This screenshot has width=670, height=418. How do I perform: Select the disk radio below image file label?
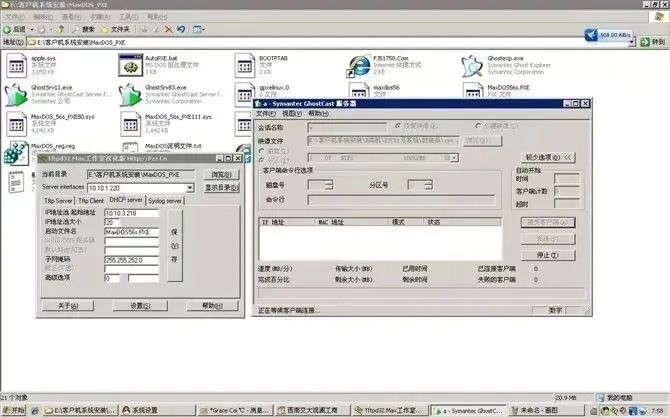point(262,151)
